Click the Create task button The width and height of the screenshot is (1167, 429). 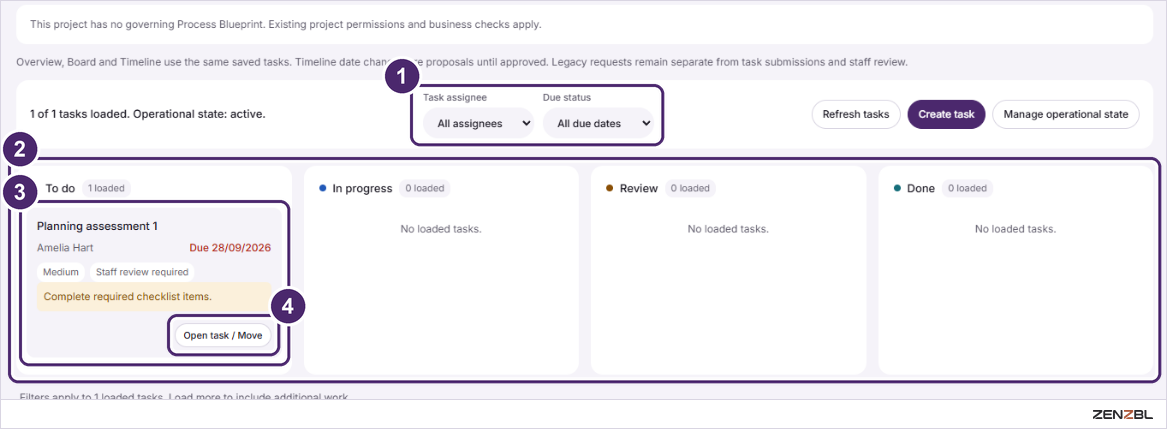click(947, 115)
